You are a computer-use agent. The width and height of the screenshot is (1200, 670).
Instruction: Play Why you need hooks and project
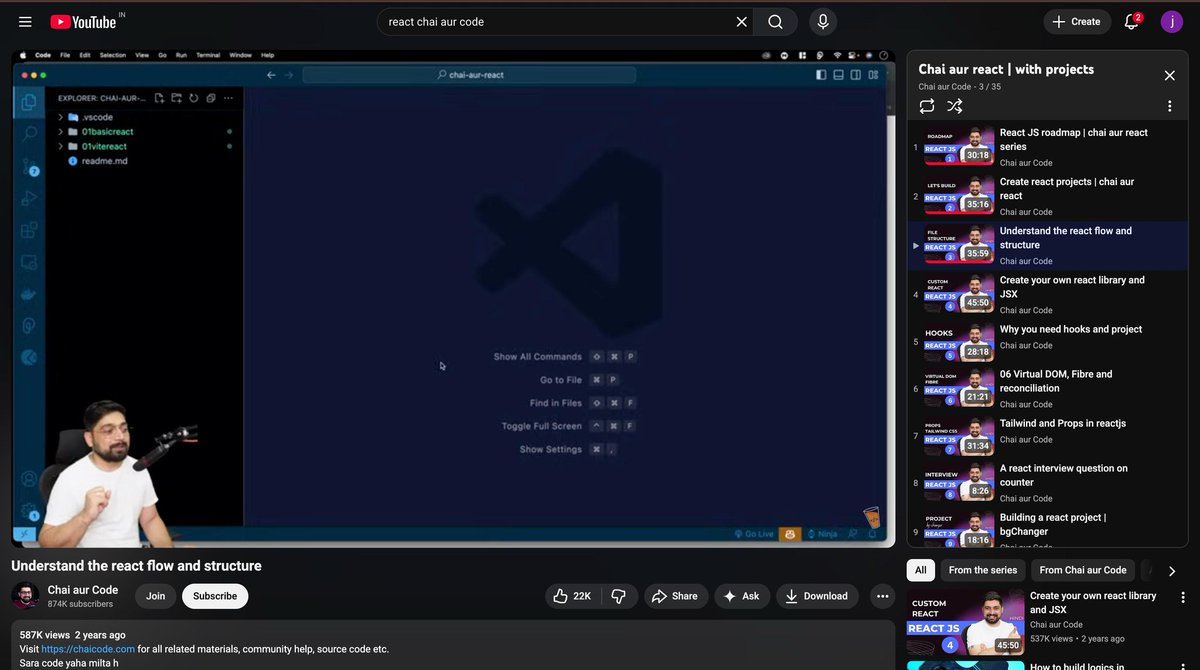click(x=1047, y=343)
